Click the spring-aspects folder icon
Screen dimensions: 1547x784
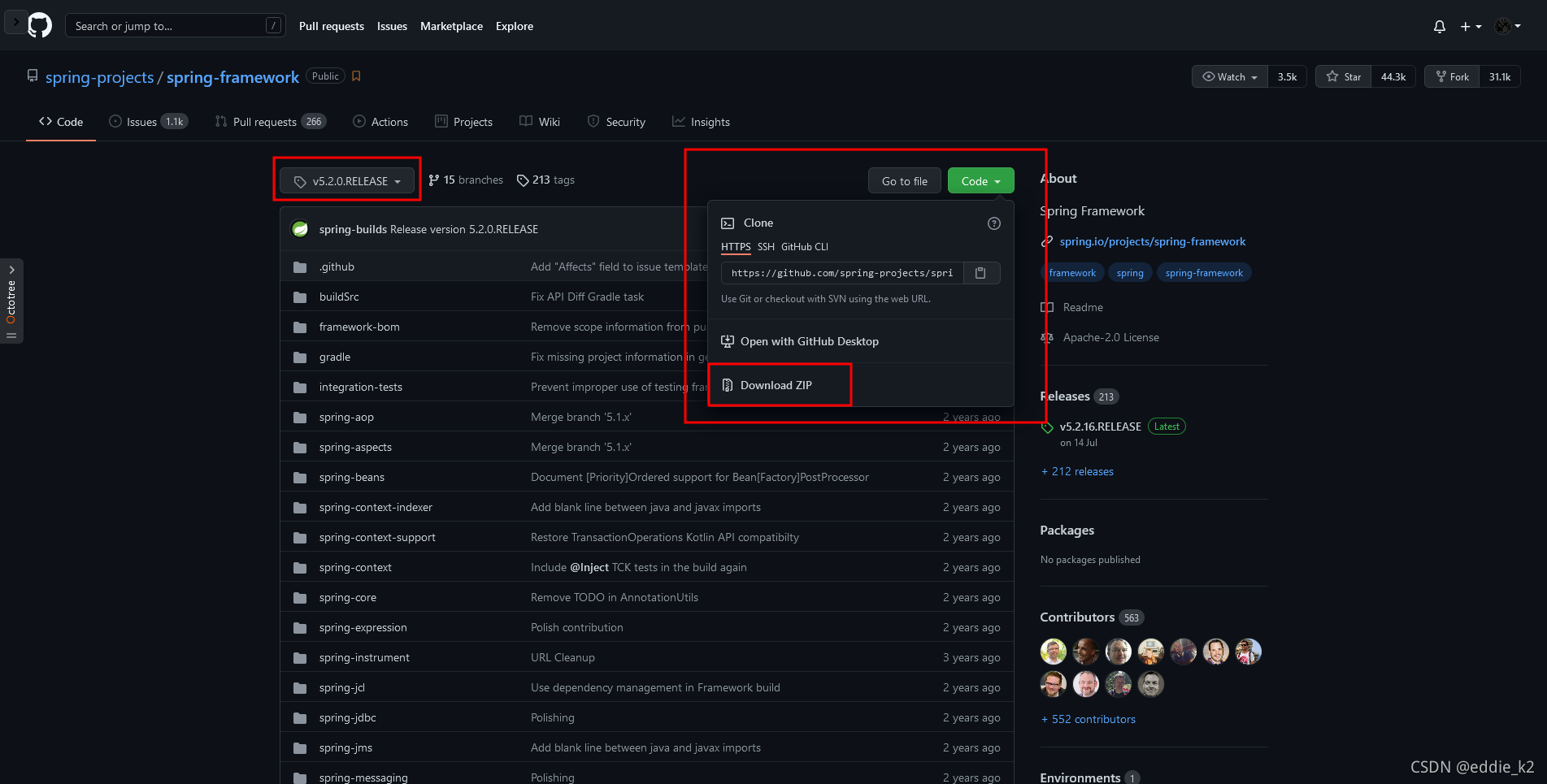(x=300, y=448)
